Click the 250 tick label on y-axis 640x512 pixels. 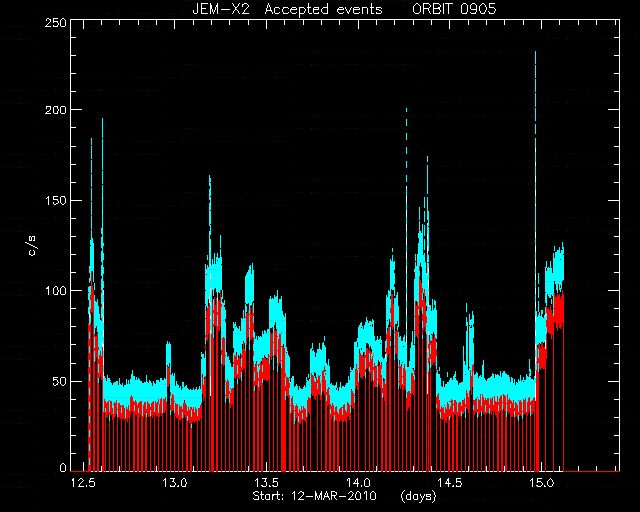[54, 23]
